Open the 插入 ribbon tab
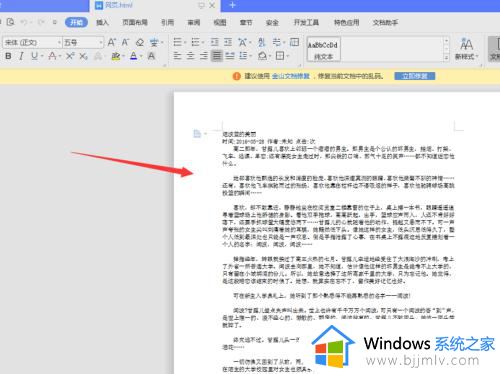This screenshot has width=500, height=374. click(x=102, y=22)
